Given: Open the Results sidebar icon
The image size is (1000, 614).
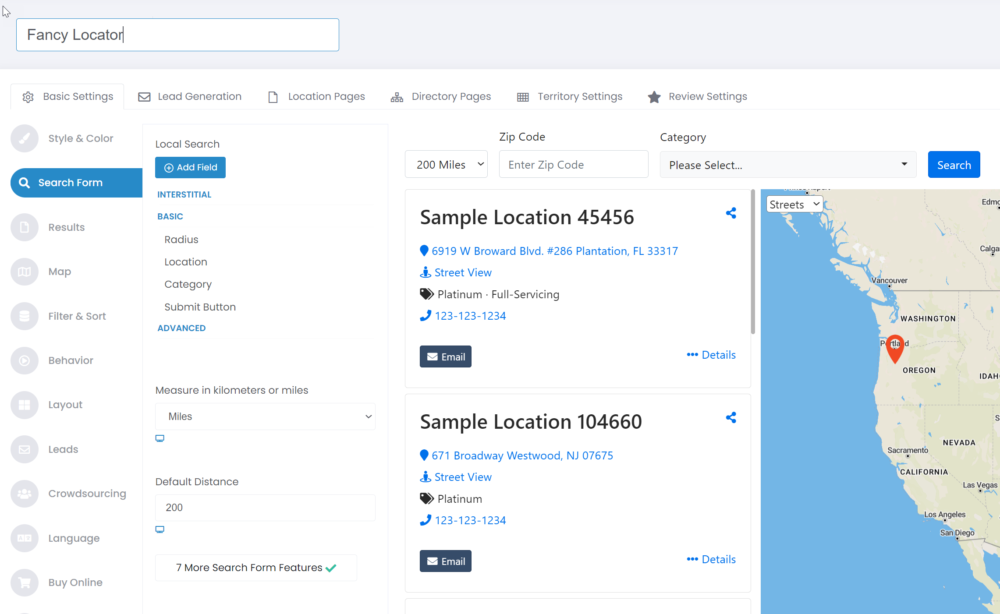Looking at the screenshot, I should (x=25, y=228).
